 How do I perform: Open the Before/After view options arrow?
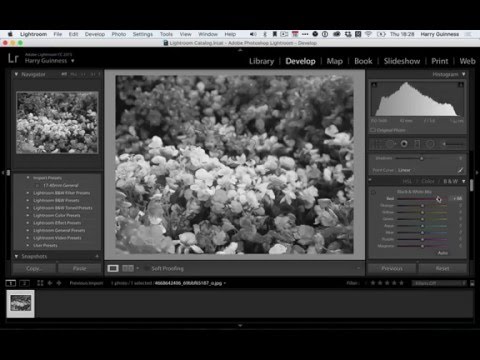[138, 268]
